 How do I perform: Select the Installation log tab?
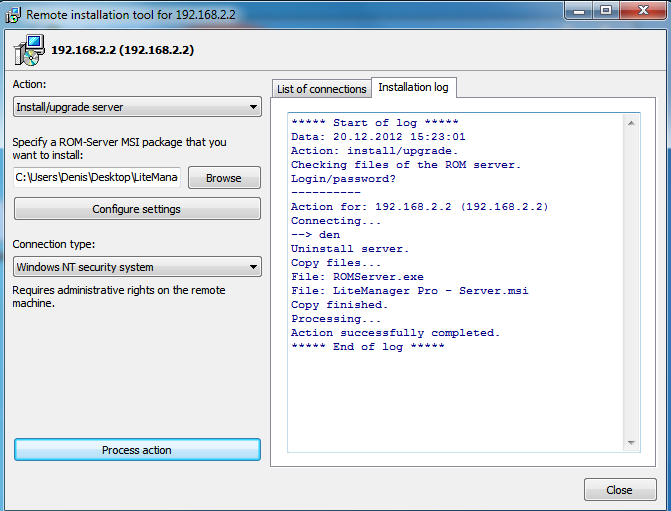[x=413, y=87]
